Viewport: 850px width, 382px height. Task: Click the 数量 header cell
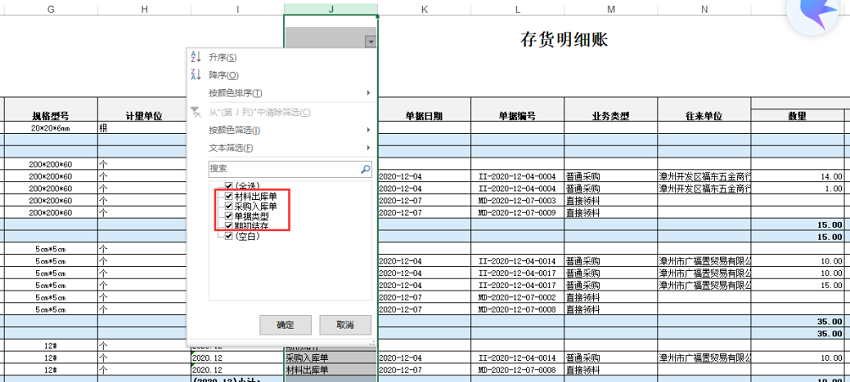(797, 115)
